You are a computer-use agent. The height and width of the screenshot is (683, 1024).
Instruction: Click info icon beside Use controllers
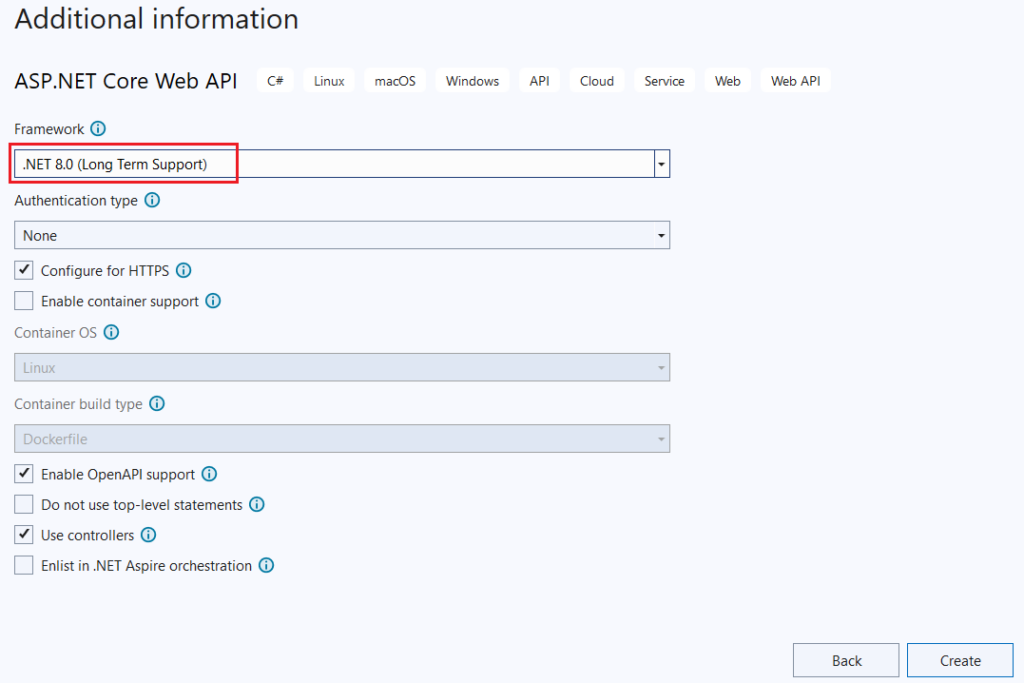(x=148, y=535)
